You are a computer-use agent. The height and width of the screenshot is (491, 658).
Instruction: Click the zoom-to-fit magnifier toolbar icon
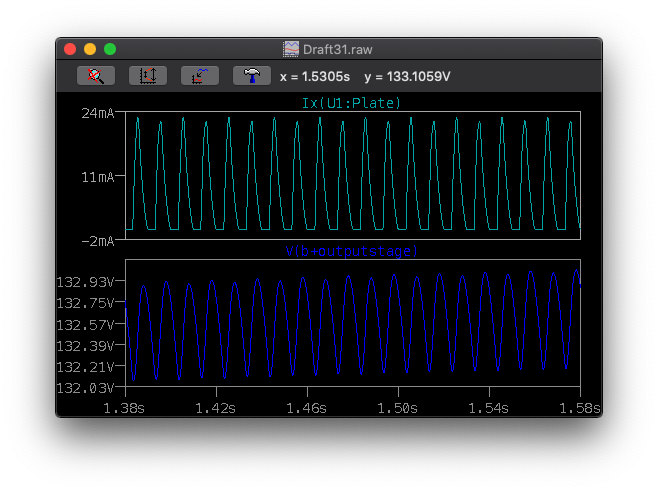tap(96, 76)
